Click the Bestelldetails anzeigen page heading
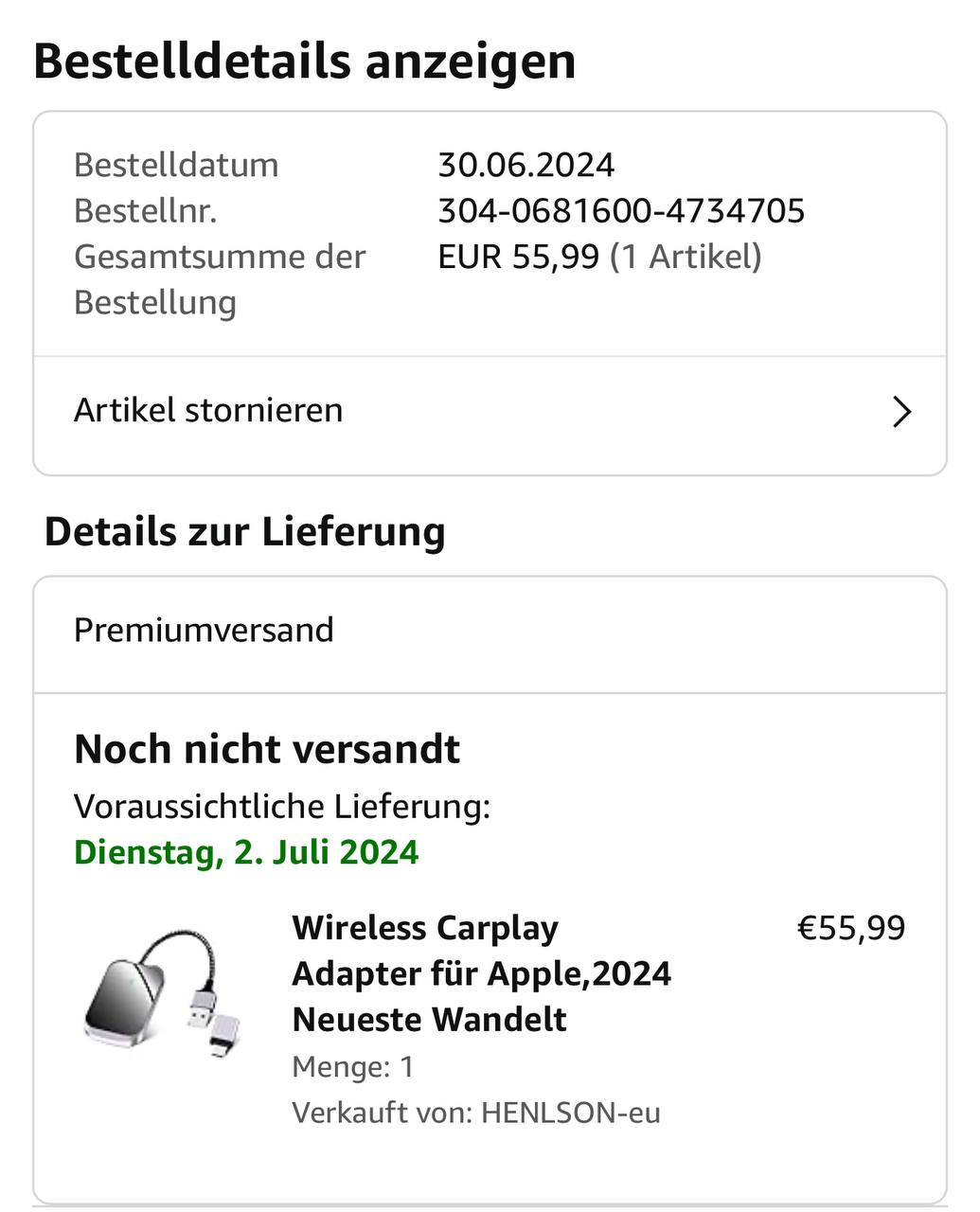This screenshot has height=1212, width=980. click(x=304, y=62)
